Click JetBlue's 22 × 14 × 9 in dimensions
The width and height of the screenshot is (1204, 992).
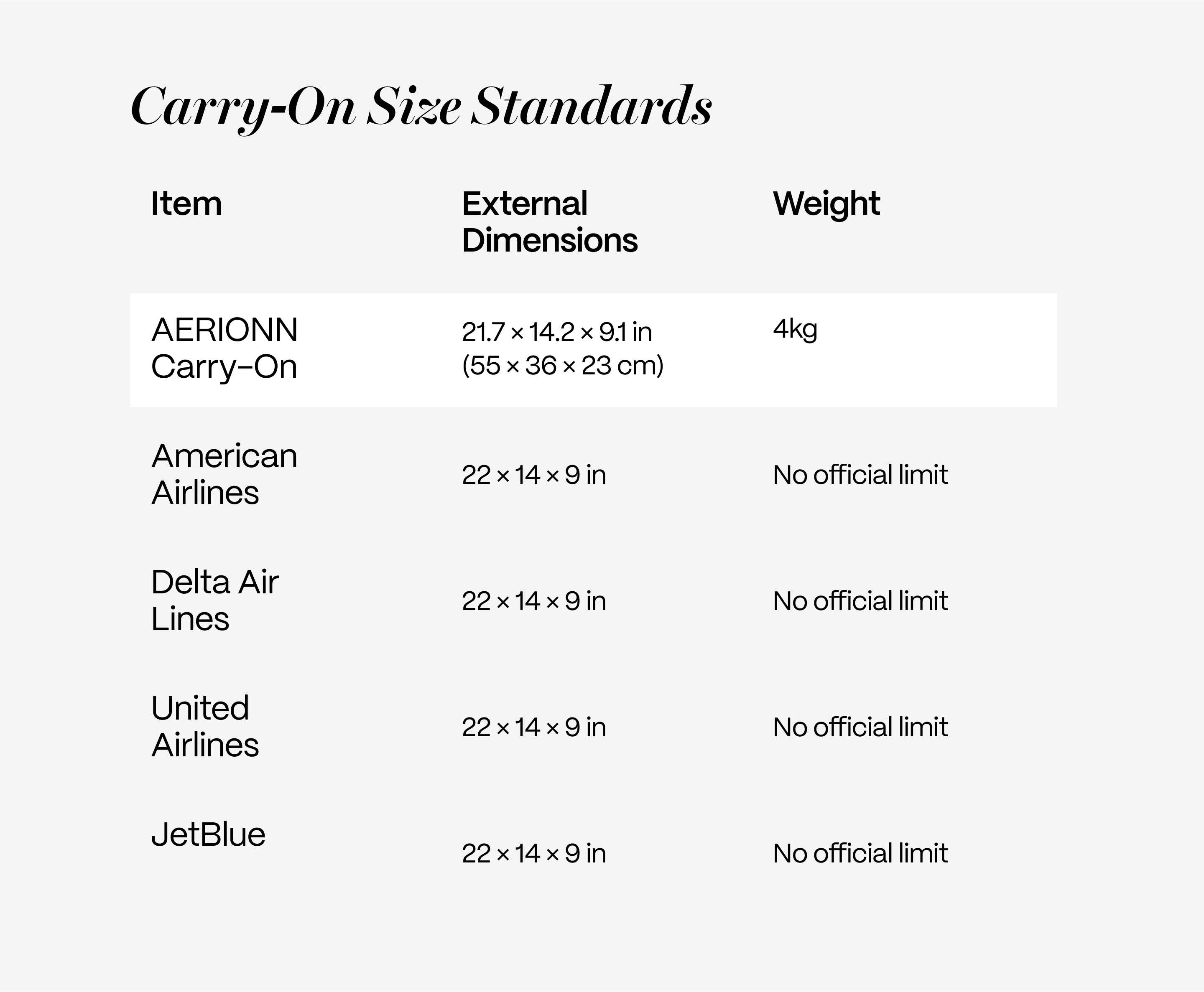(533, 854)
